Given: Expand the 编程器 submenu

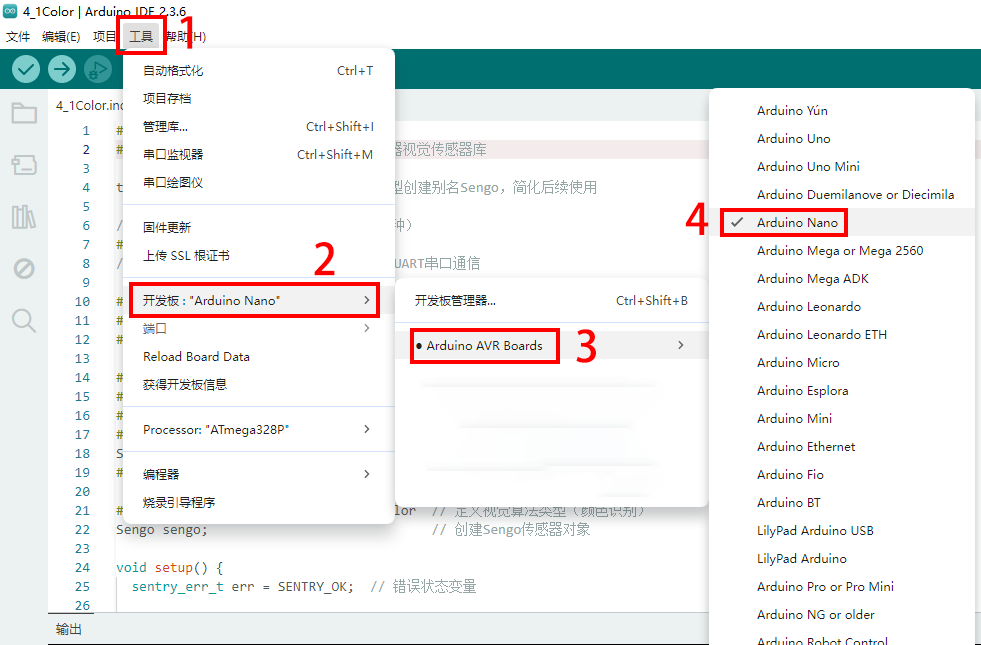Looking at the screenshot, I should [x=258, y=474].
